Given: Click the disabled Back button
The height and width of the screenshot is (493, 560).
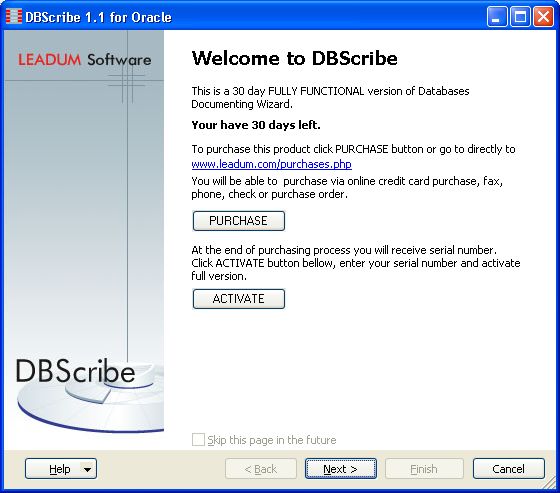Looking at the screenshot, I should [261, 469].
